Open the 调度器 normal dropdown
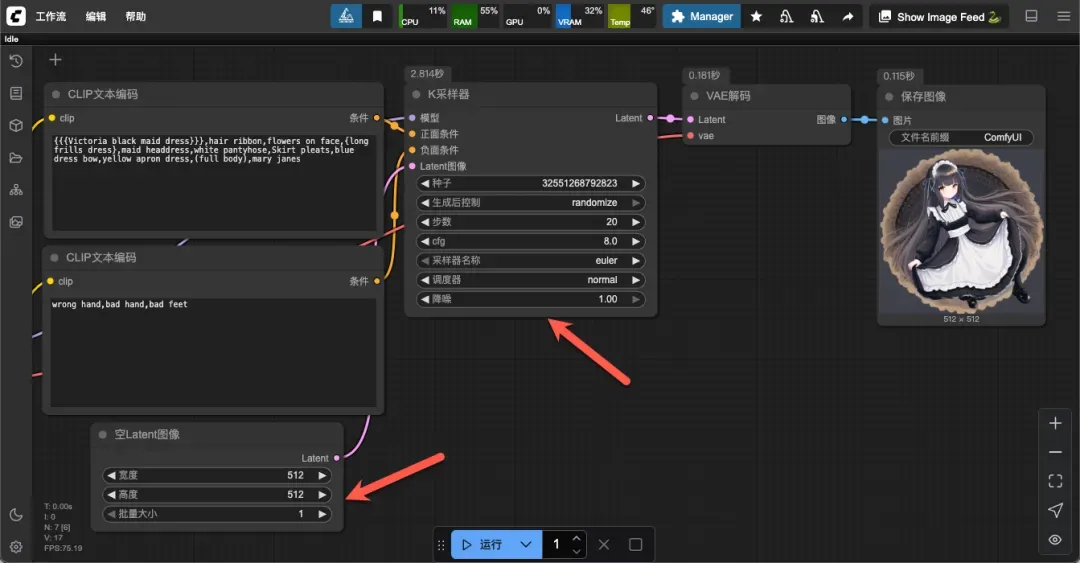1080x563 pixels. tap(530, 280)
